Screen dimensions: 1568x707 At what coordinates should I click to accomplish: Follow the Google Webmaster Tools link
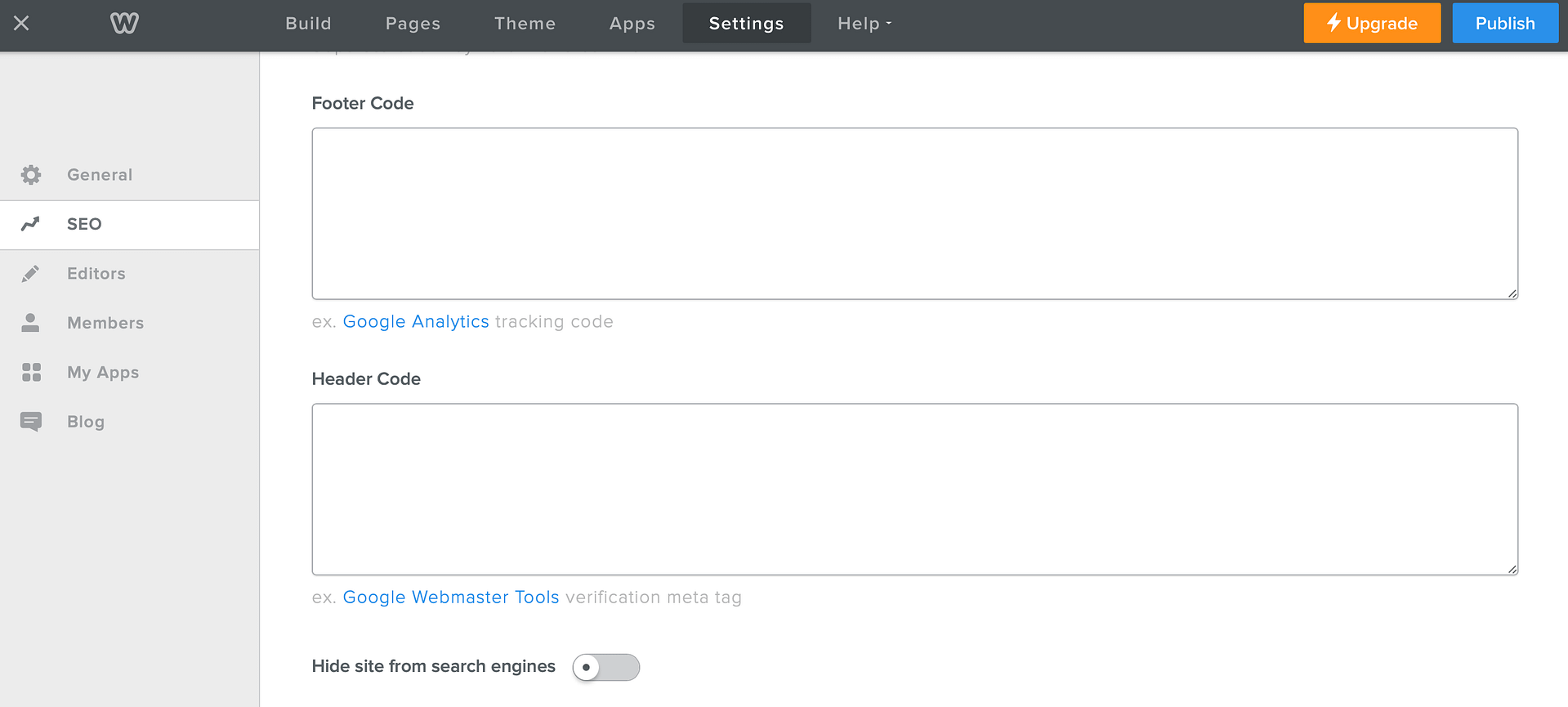[451, 597]
